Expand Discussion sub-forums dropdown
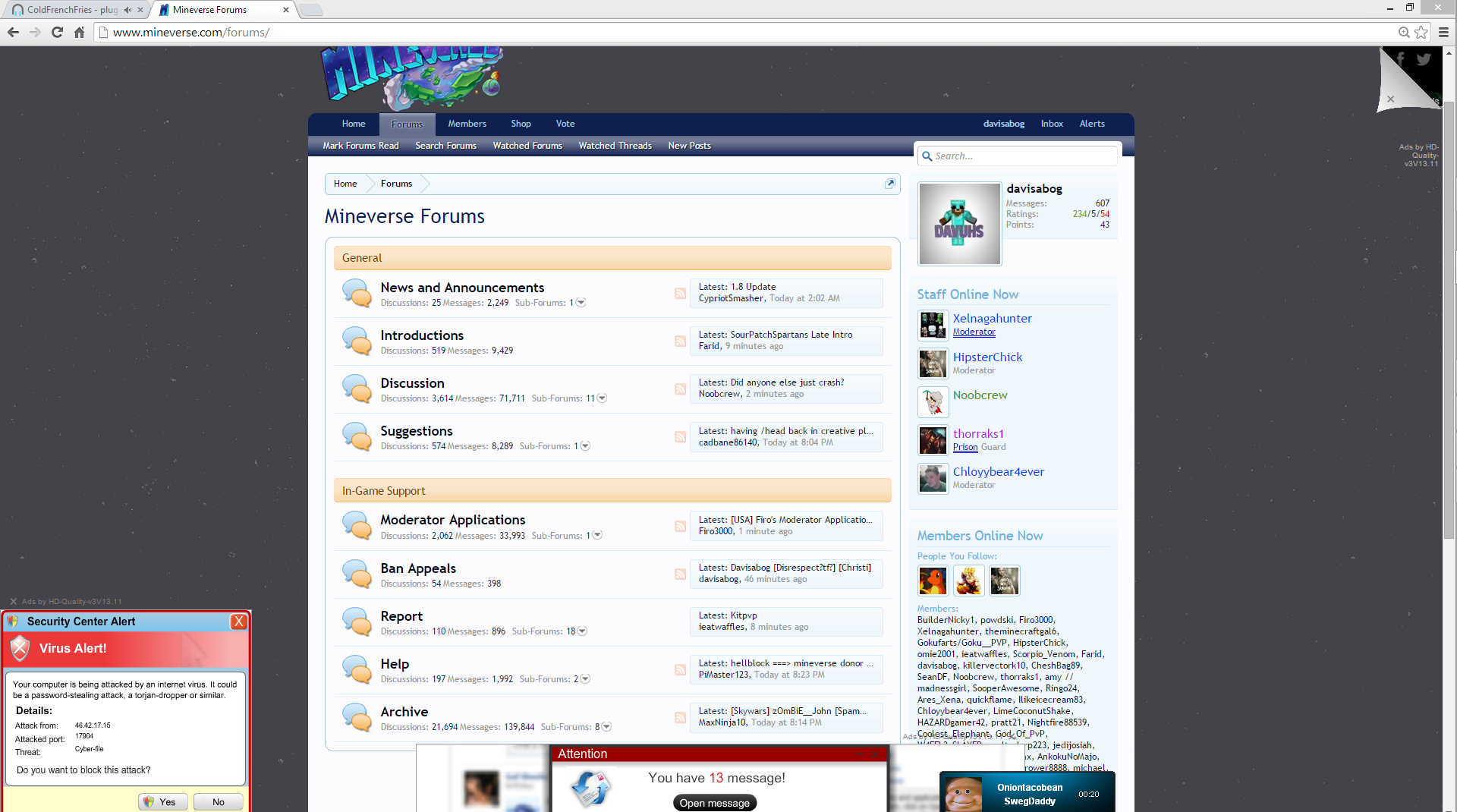Image resolution: width=1457 pixels, height=812 pixels. click(602, 398)
